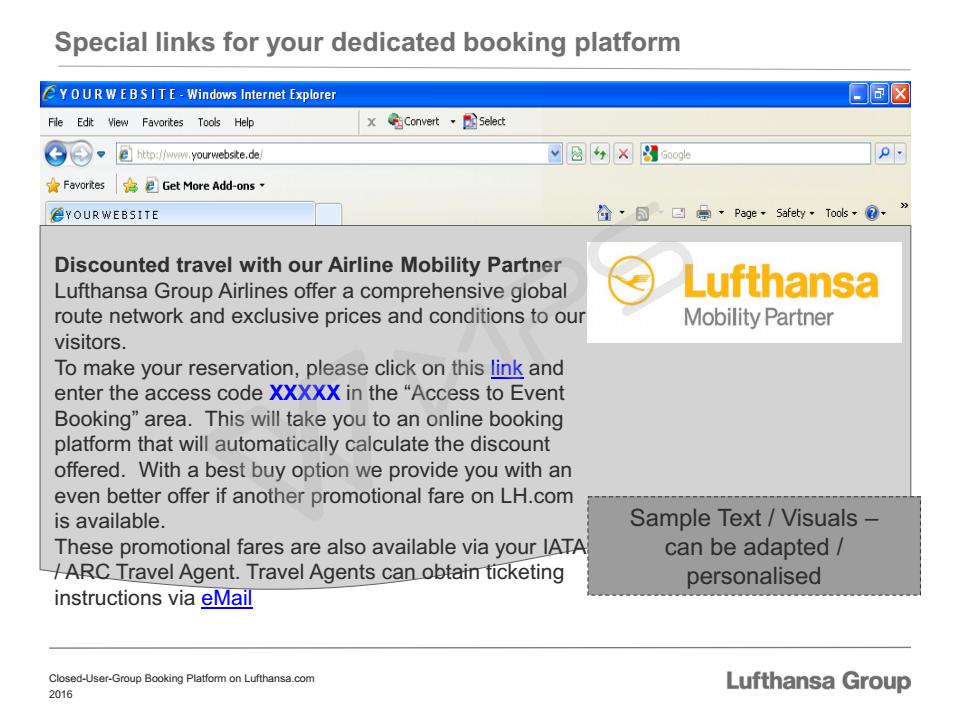Click Add to Favorites Bar star icon

(x=130, y=186)
